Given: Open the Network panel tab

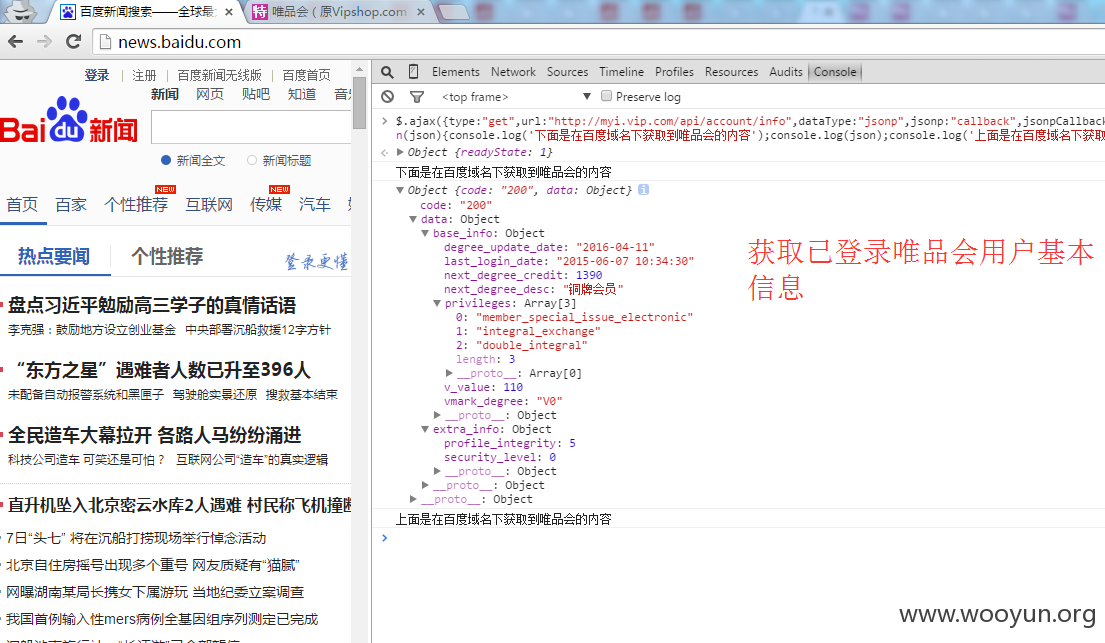Looking at the screenshot, I should point(513,72).
